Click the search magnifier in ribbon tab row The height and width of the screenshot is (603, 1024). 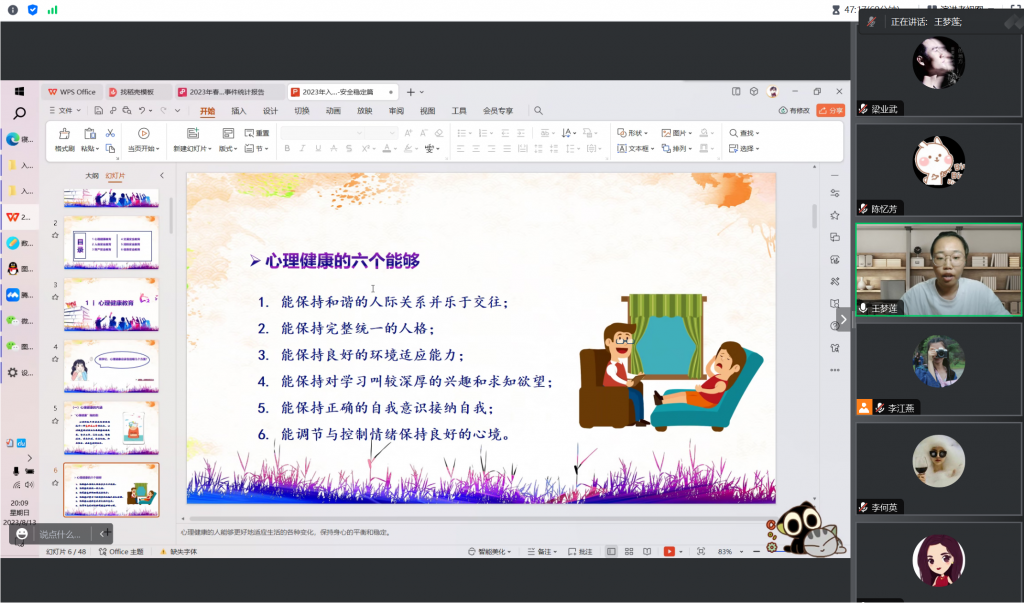click(538, 111)
